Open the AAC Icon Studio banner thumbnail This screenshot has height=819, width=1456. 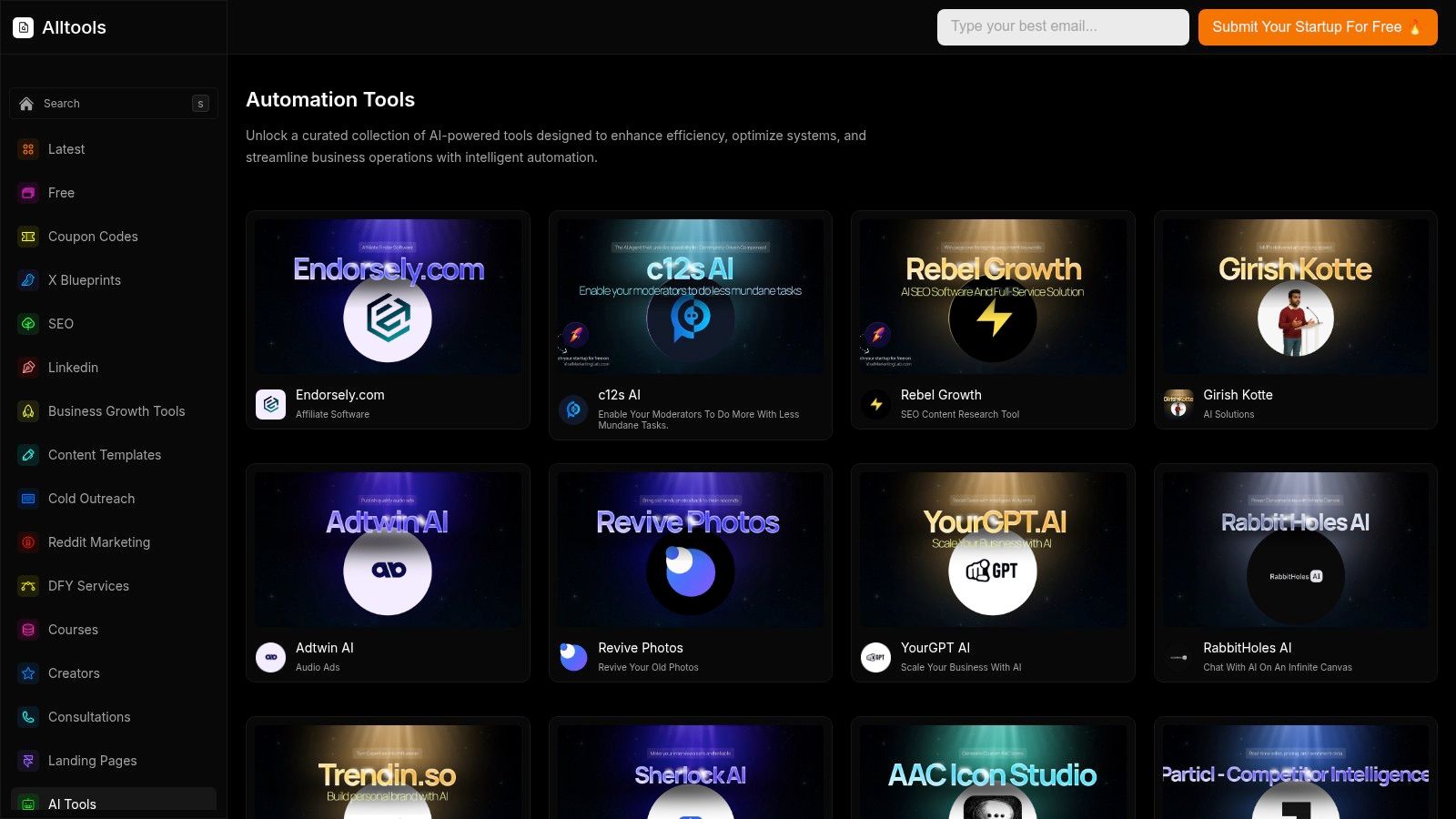point(993,772)
